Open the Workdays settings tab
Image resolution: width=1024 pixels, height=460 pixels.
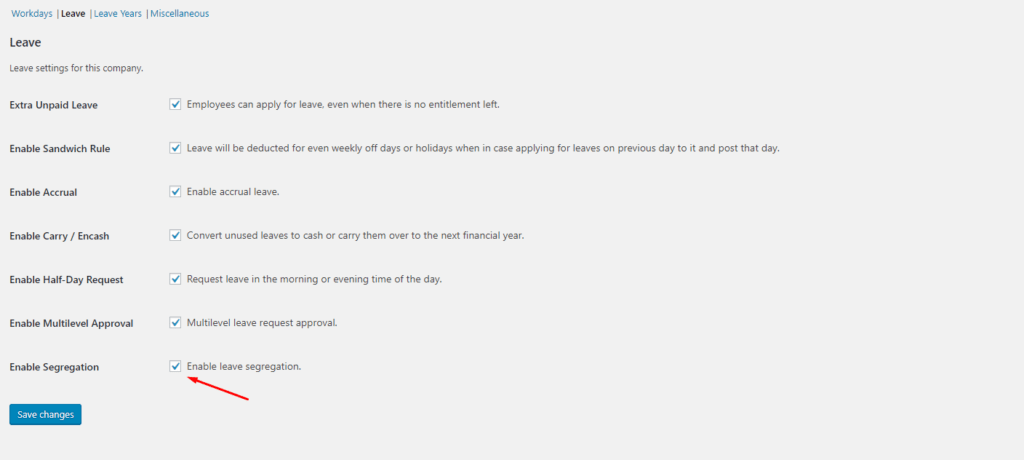(31, 14)
